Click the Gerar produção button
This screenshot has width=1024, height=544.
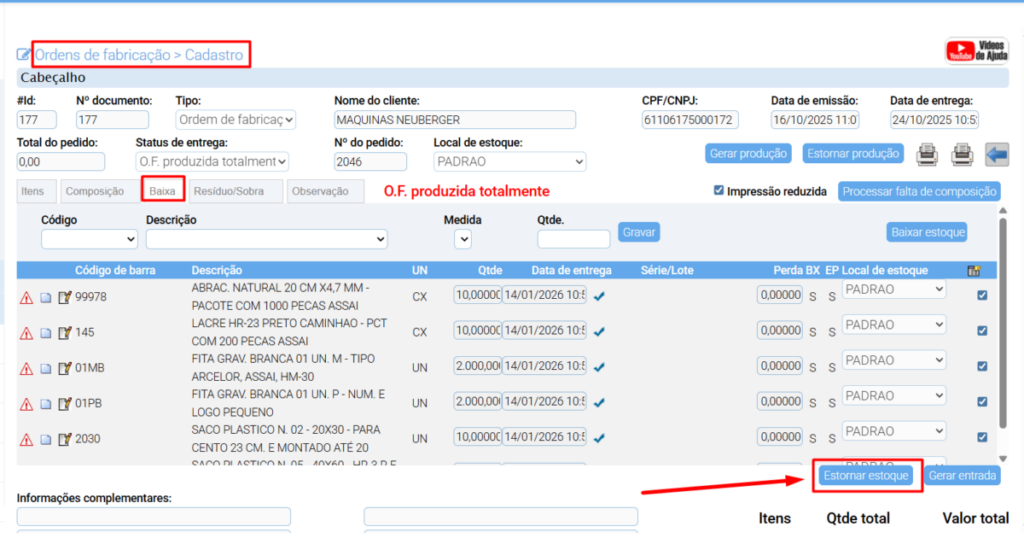click(x=748, y=153)
